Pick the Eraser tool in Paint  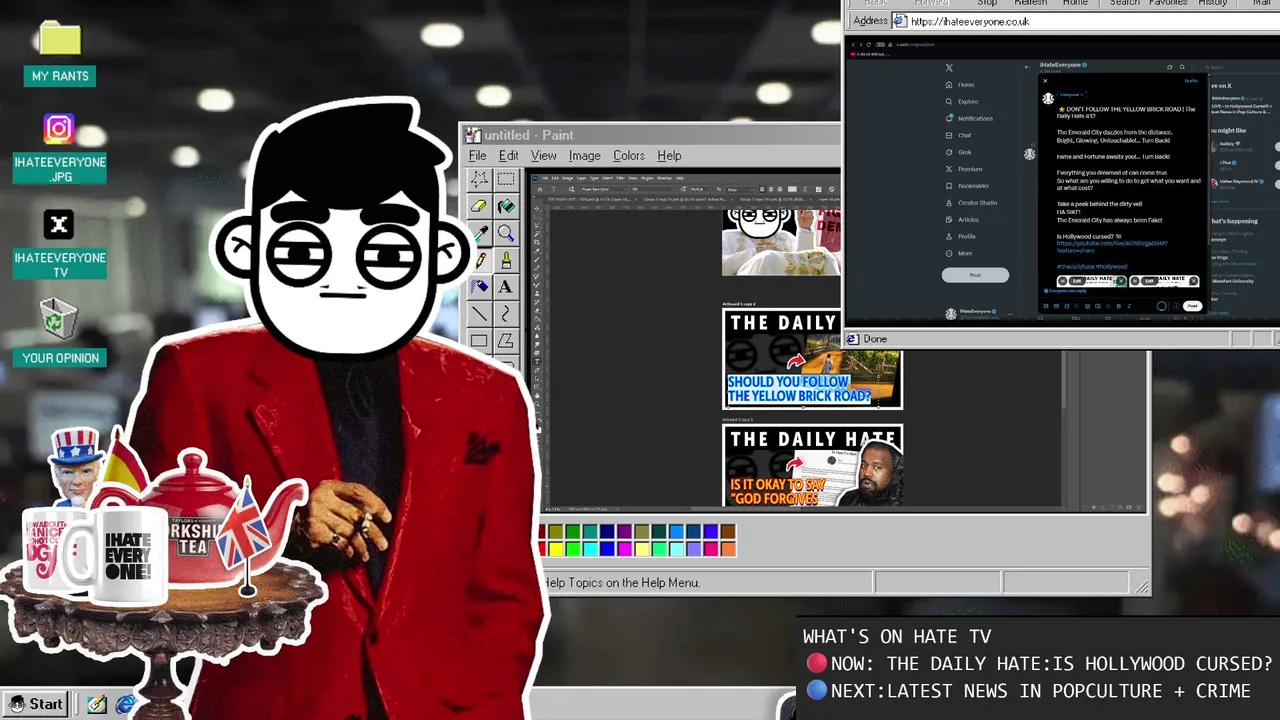[x=480, y=206]
